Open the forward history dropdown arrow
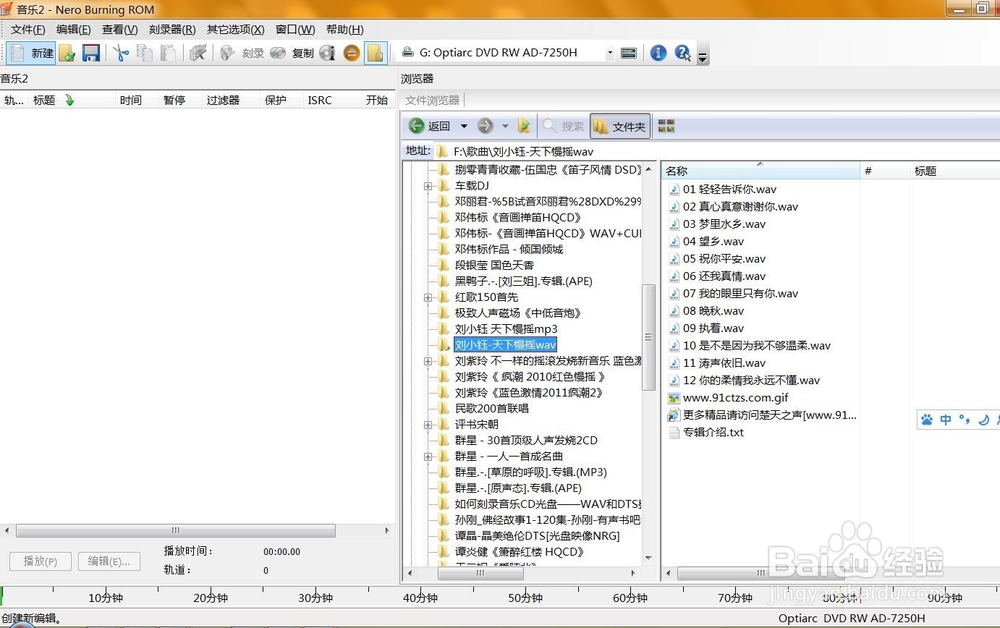Screen dimensions: 1000x628 (505, 126)
